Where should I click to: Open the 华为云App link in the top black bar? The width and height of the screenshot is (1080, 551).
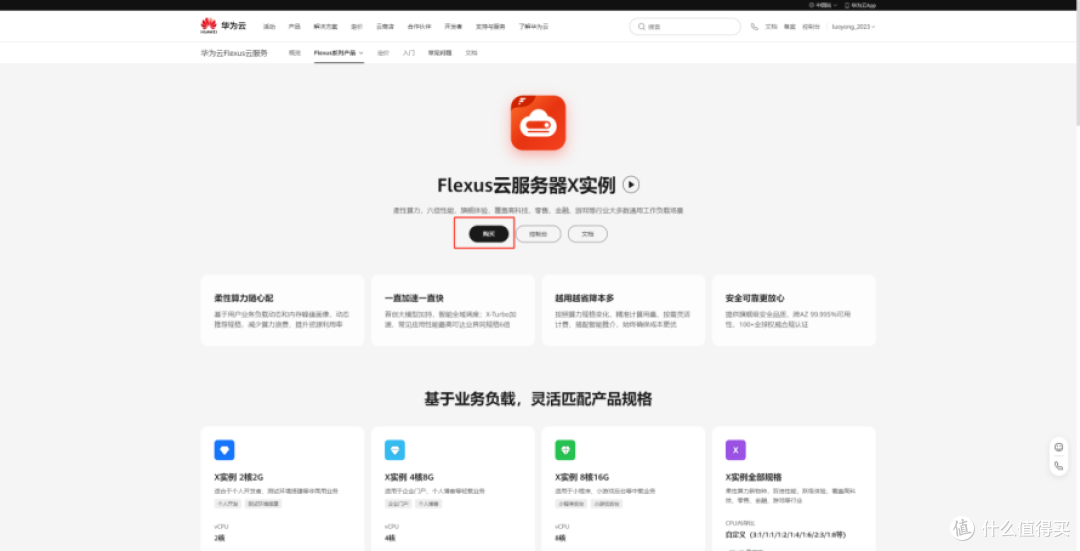(861, 5)
